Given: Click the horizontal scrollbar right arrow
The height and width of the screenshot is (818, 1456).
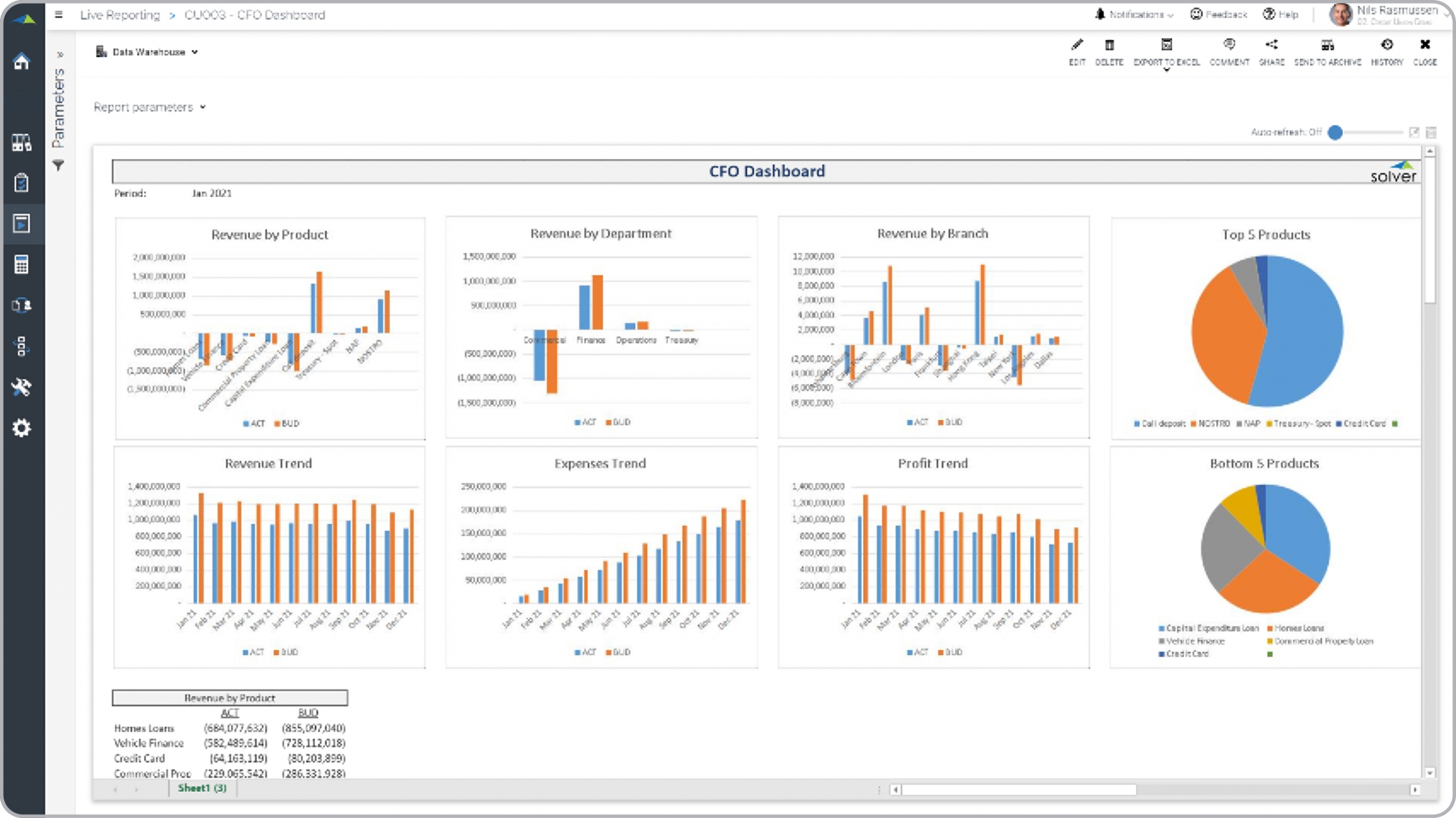Looking at the screenshot, I should coord(1415,790).
